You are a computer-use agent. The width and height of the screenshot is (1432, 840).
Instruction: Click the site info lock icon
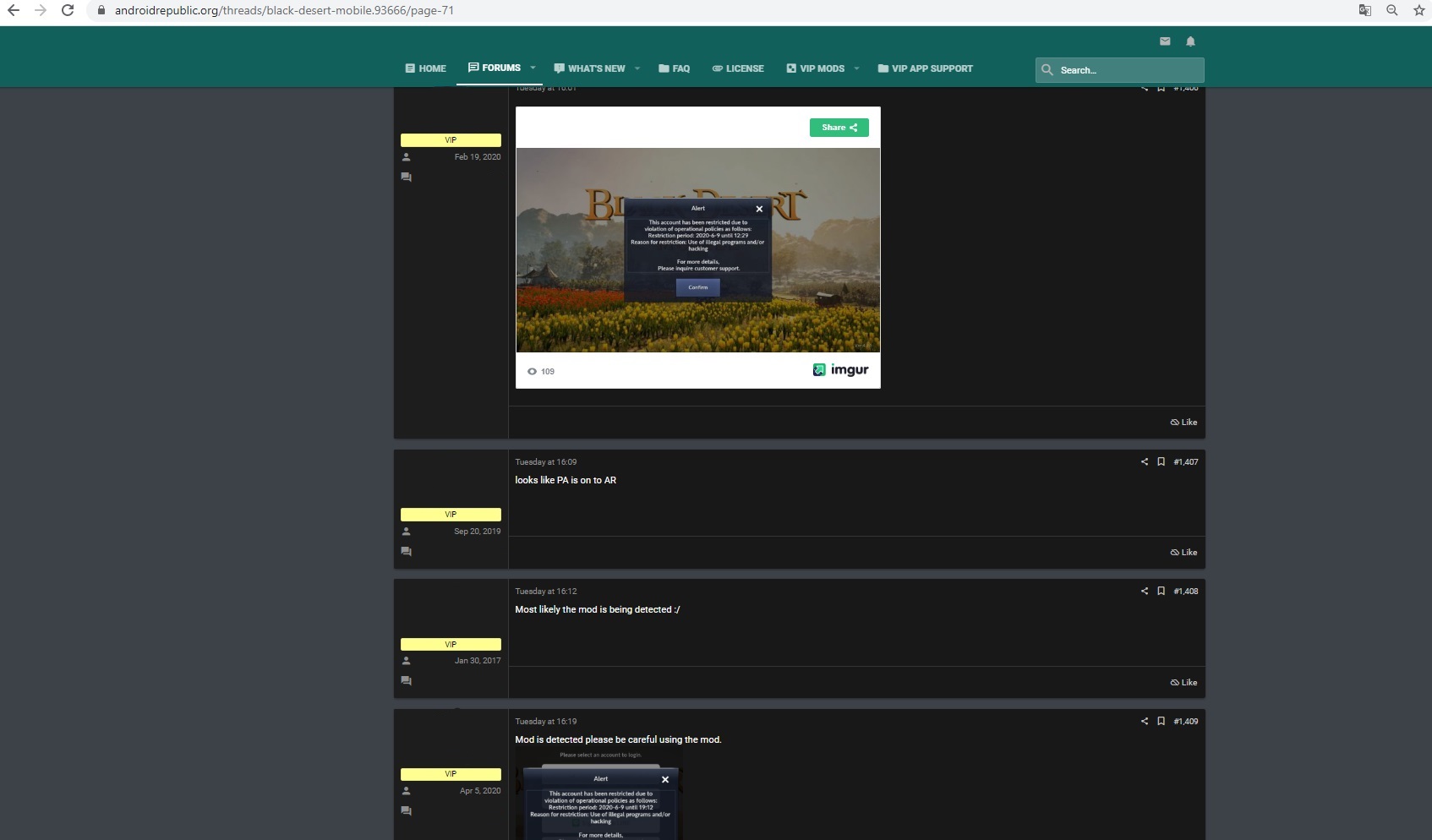point(101,10)
